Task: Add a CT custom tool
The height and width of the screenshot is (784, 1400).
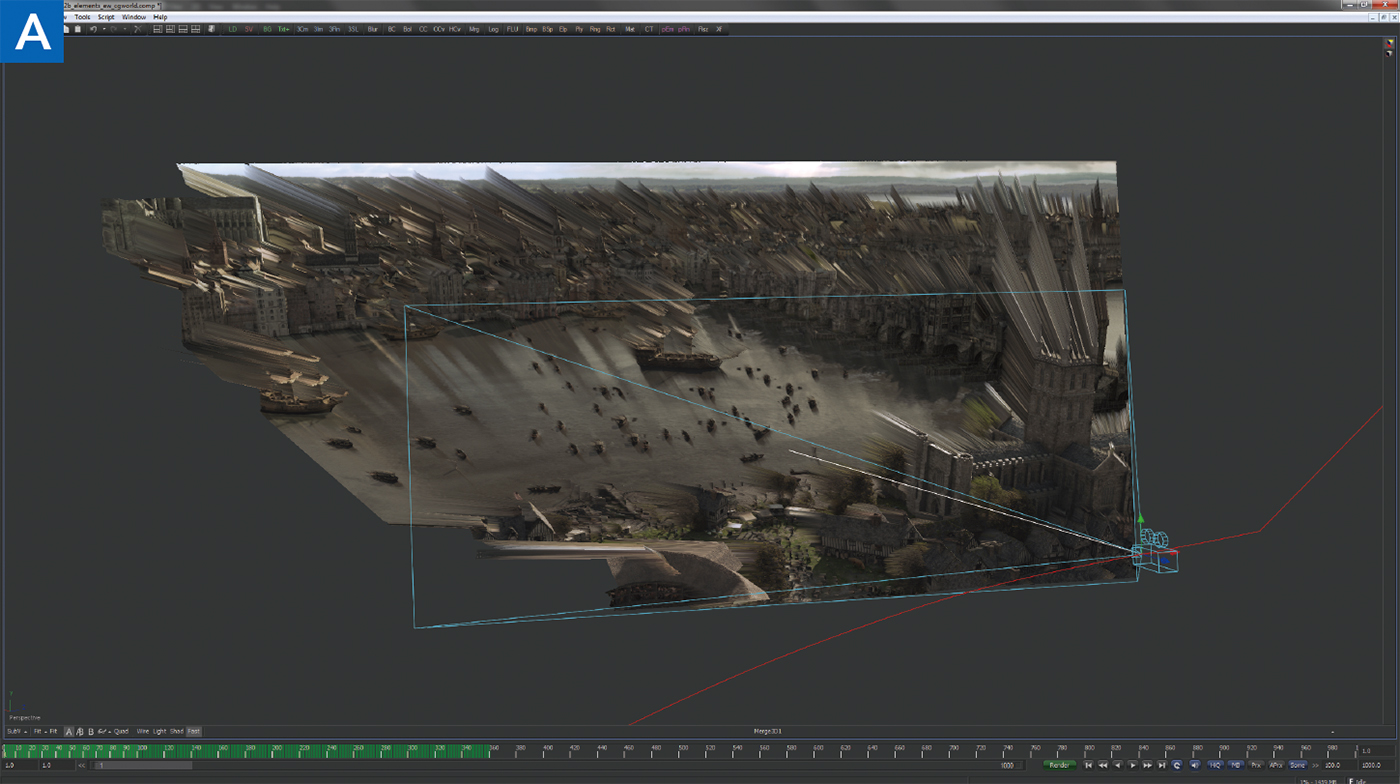Action: click(x=649, y=29)
